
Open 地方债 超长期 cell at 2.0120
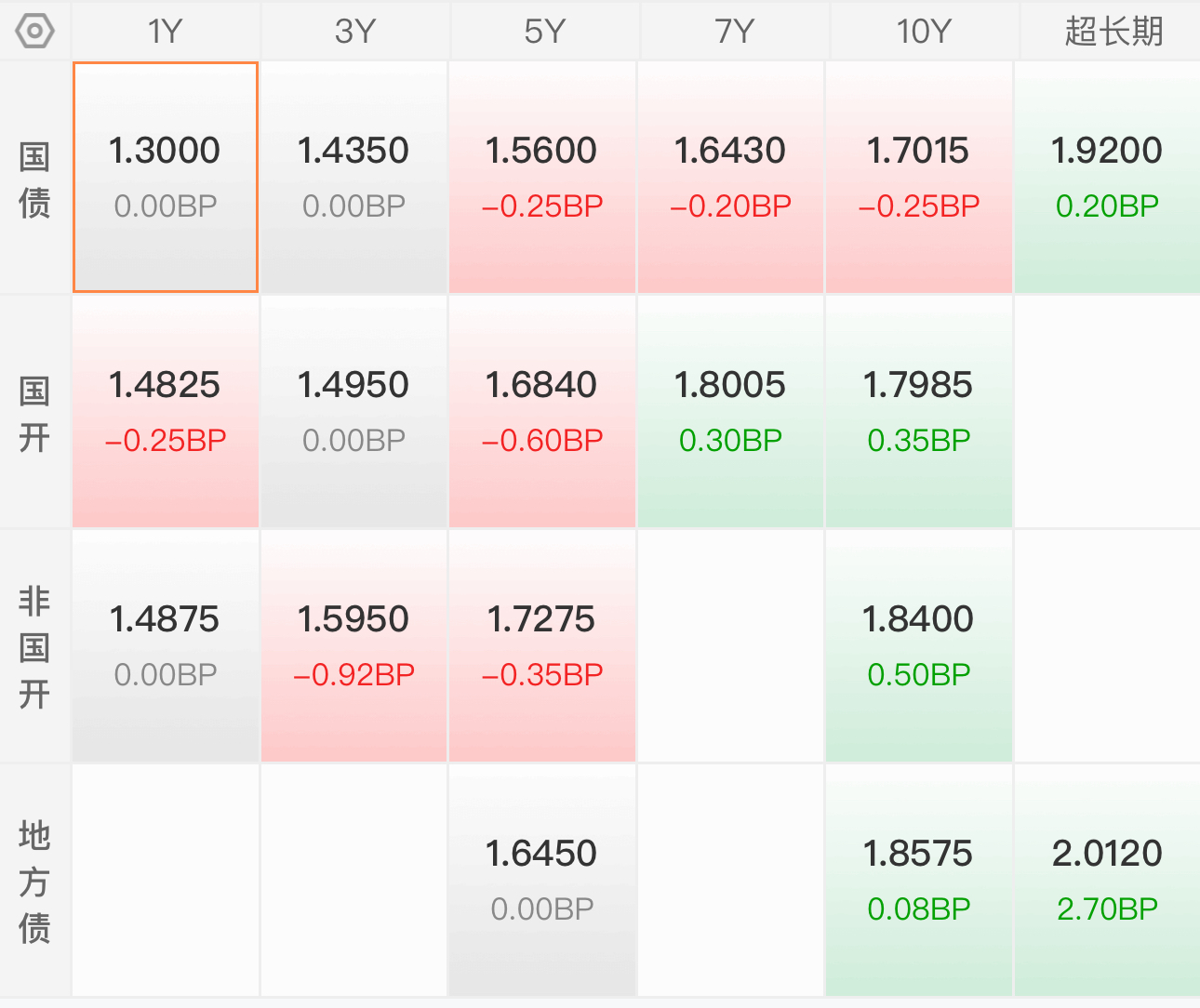point(1107,881)
